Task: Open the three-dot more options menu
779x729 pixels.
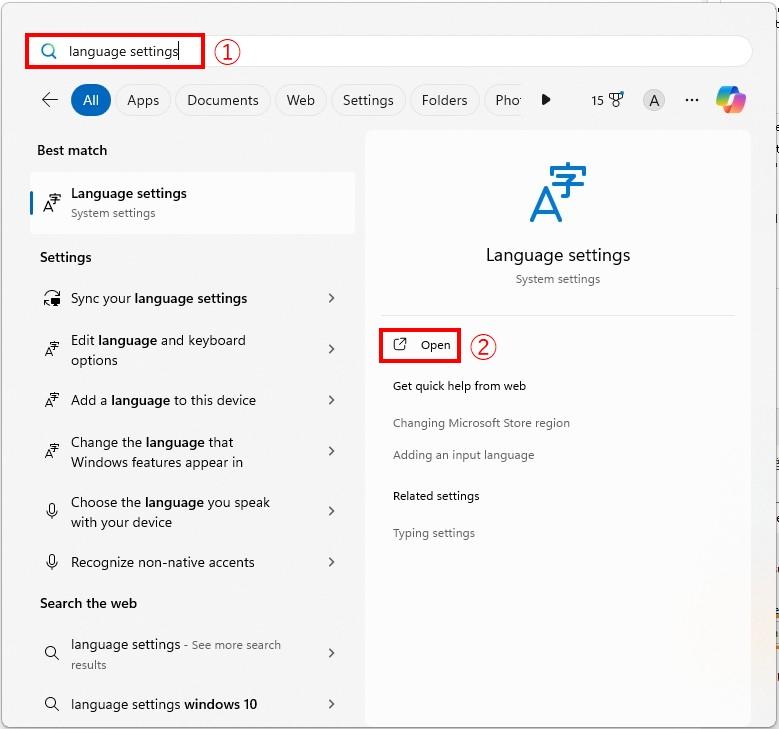Action: pos(692,100)
